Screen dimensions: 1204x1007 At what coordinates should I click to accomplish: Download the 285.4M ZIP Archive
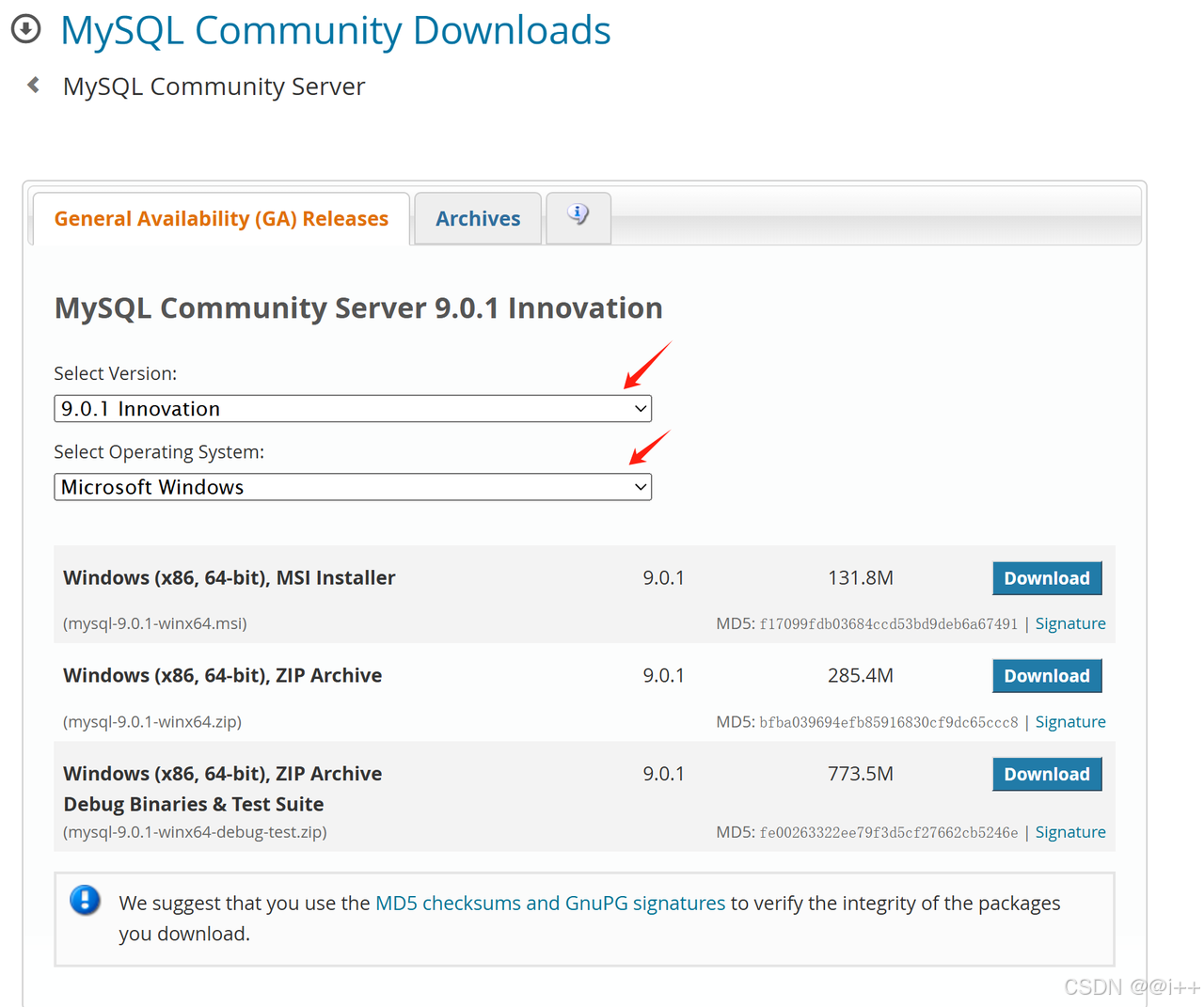point(1047,676)
